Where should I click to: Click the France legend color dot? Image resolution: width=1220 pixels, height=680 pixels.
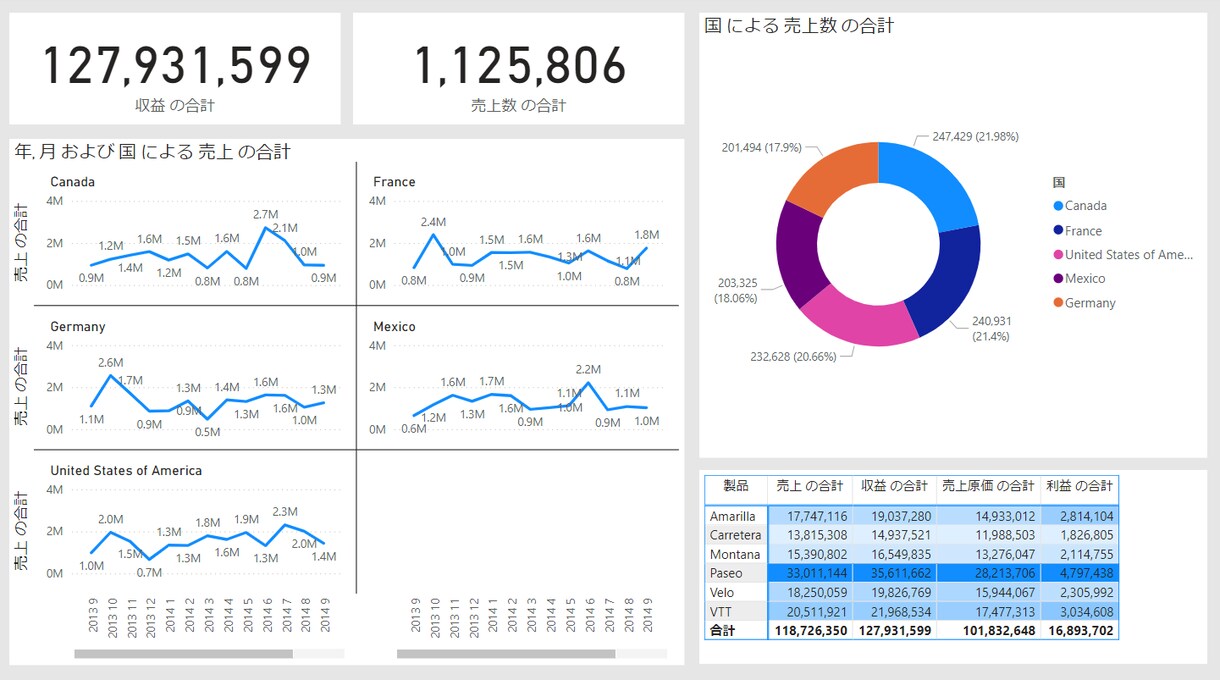pyautogui.click(x=1058, y=230)
